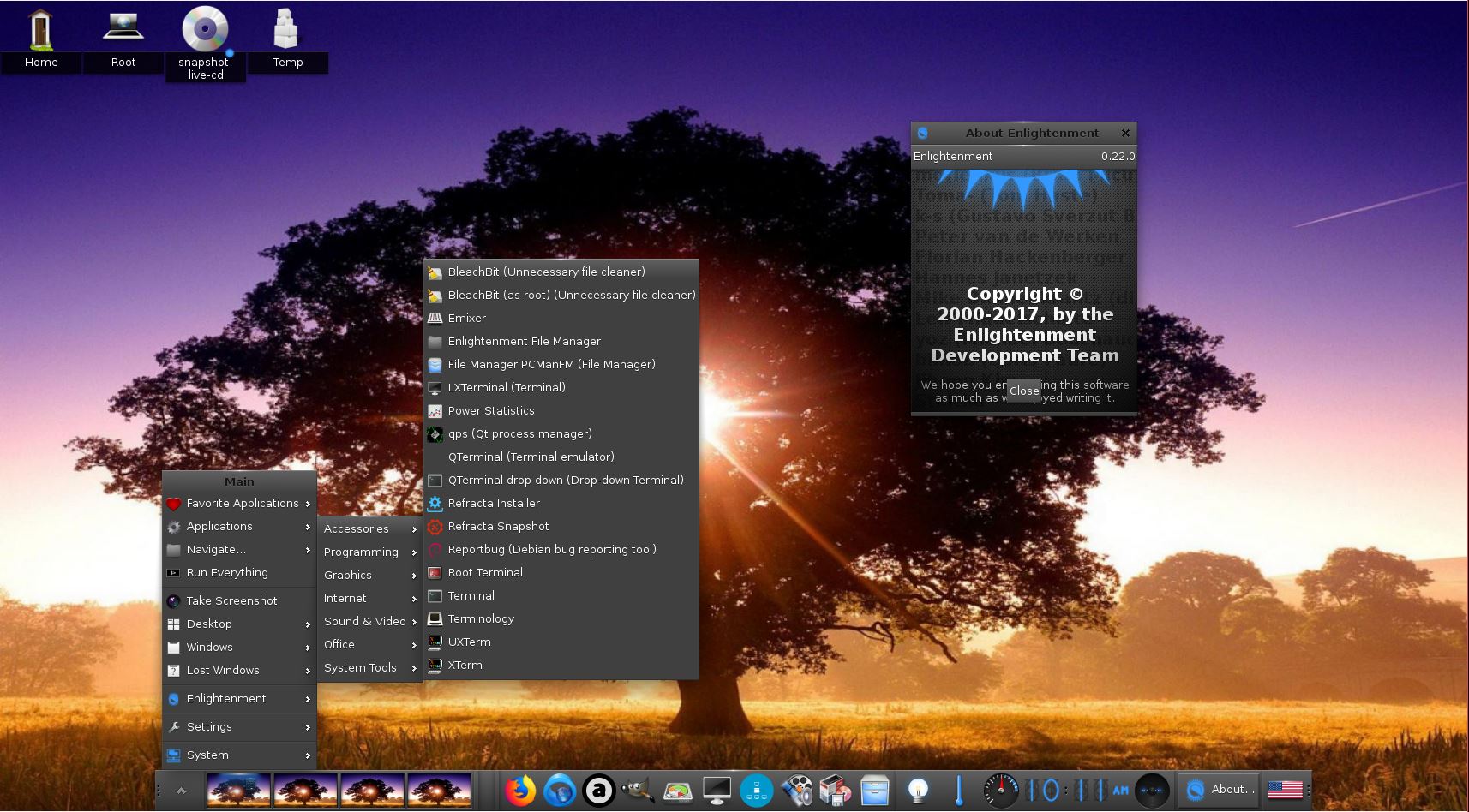1469x812 pixels.
Task: Switch to first virtual desktop thumbnail
Action: 238,791
